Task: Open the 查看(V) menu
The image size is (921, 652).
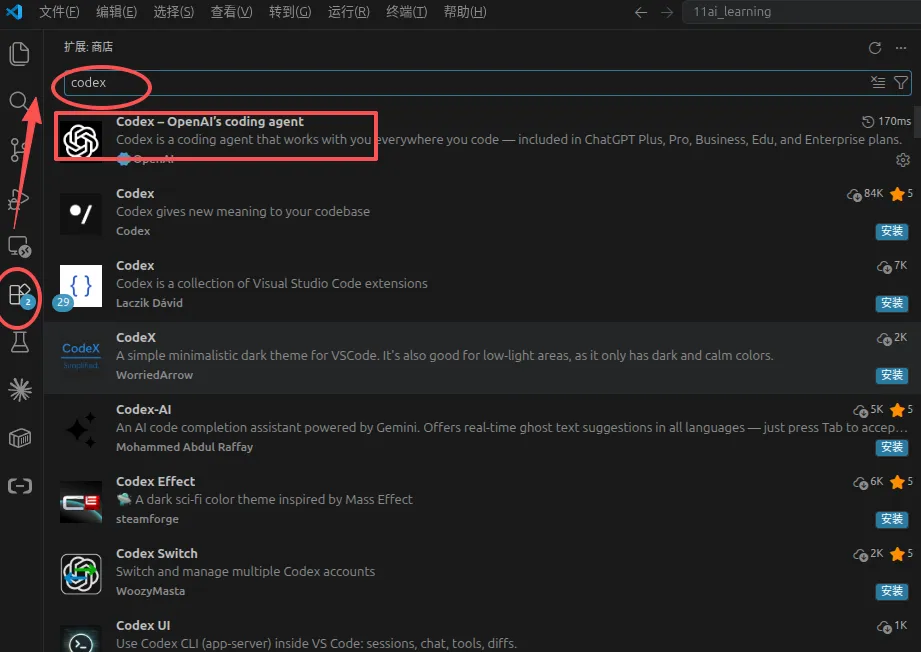Action: 231,12
